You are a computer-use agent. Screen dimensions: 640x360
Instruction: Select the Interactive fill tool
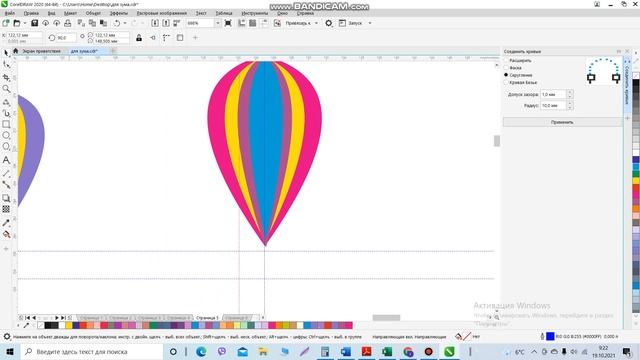tap(6, 234)
